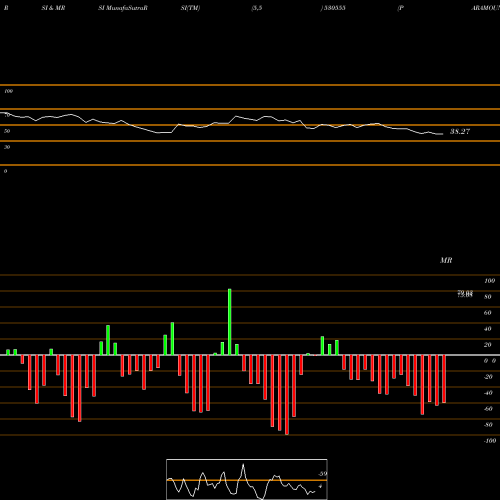Click the MR axis label -60
500x500 pixels.
pyautogui.click(x=488, y=409)
